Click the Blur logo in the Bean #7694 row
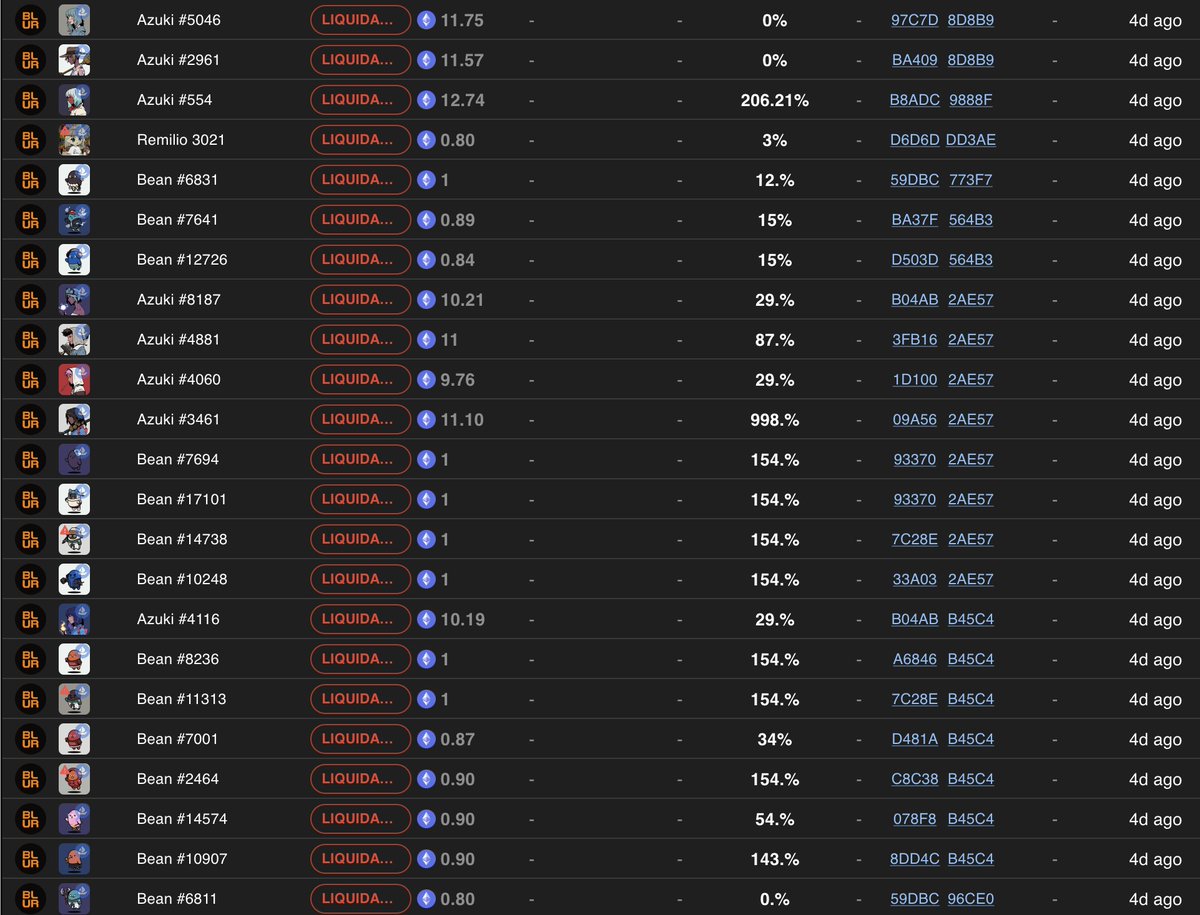Viewport: 1200px width, 915px height. click(x=30, y=460)
